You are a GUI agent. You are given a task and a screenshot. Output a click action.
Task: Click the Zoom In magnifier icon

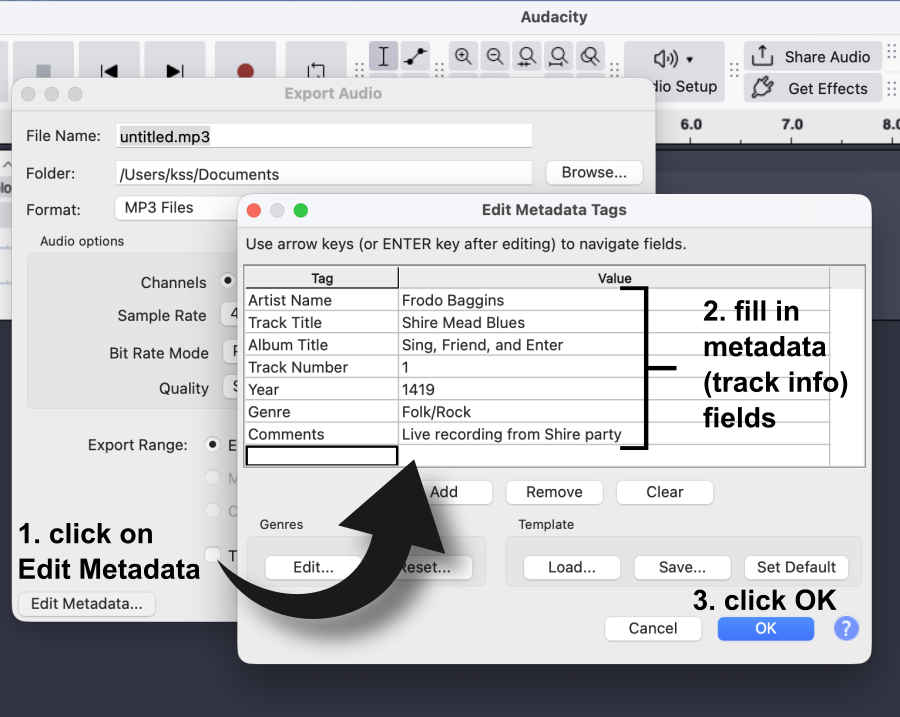[x=463, y=56]
